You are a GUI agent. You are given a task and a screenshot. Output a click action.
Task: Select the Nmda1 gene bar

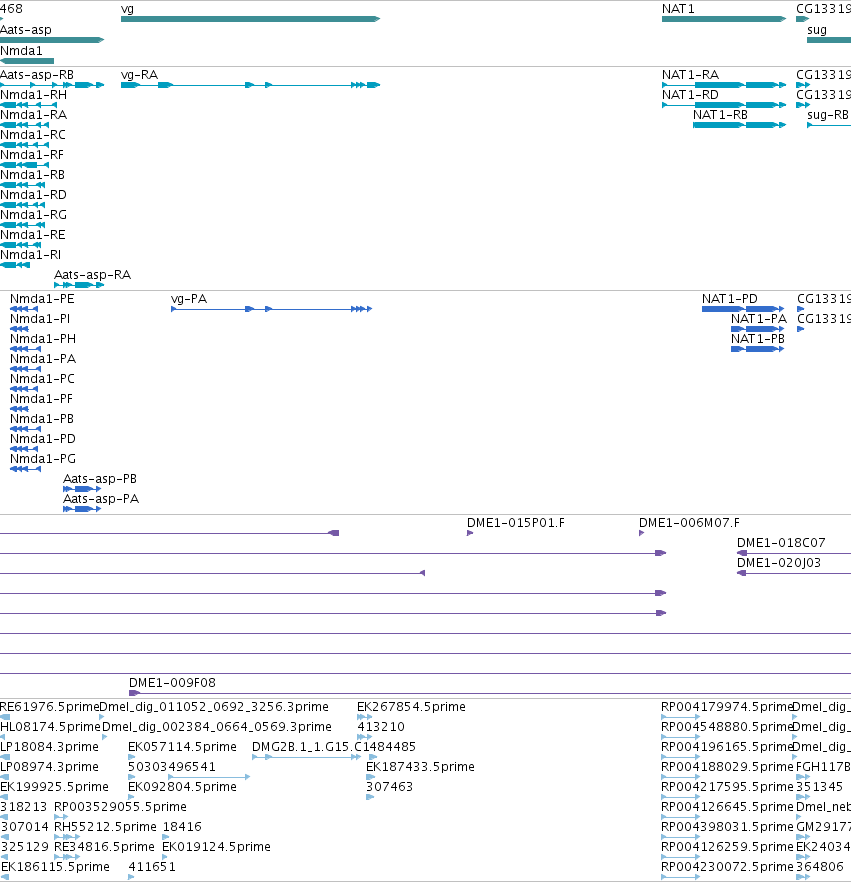pos(27,61)
